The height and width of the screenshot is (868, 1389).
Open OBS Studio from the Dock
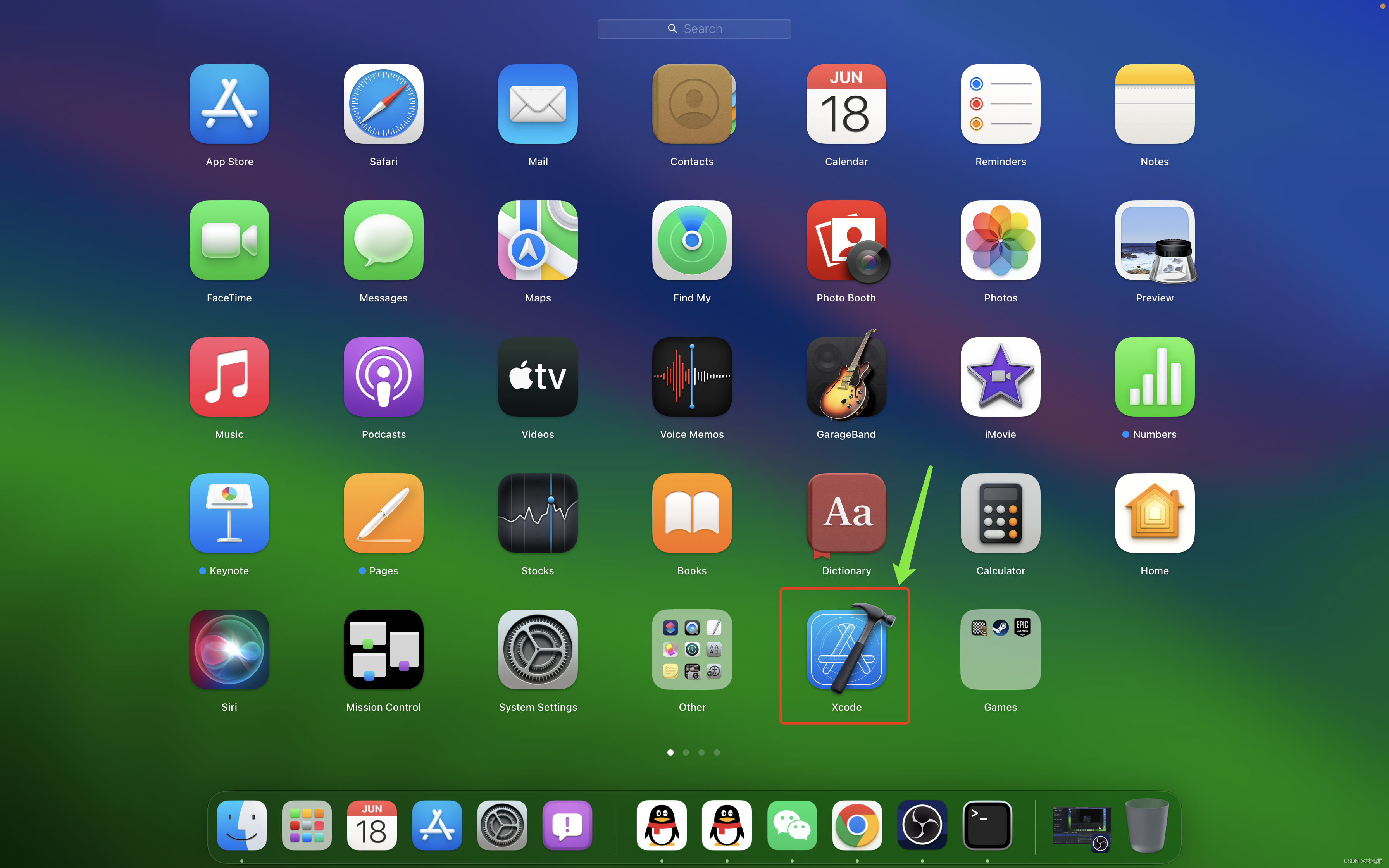922,825
